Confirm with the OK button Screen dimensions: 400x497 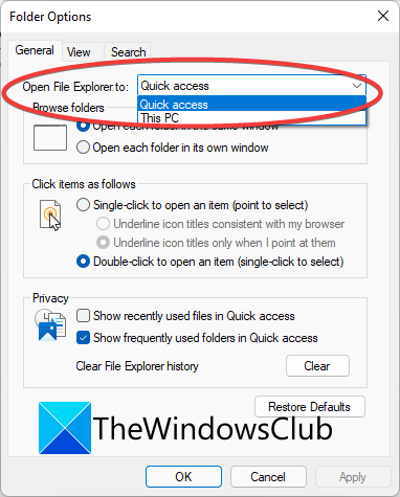coord(184,477)
